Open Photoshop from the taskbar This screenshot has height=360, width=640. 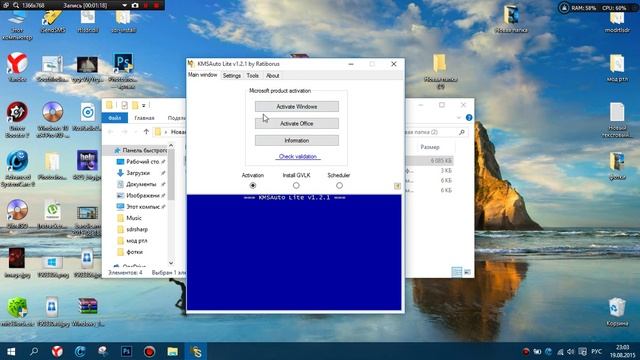point(126,351)
